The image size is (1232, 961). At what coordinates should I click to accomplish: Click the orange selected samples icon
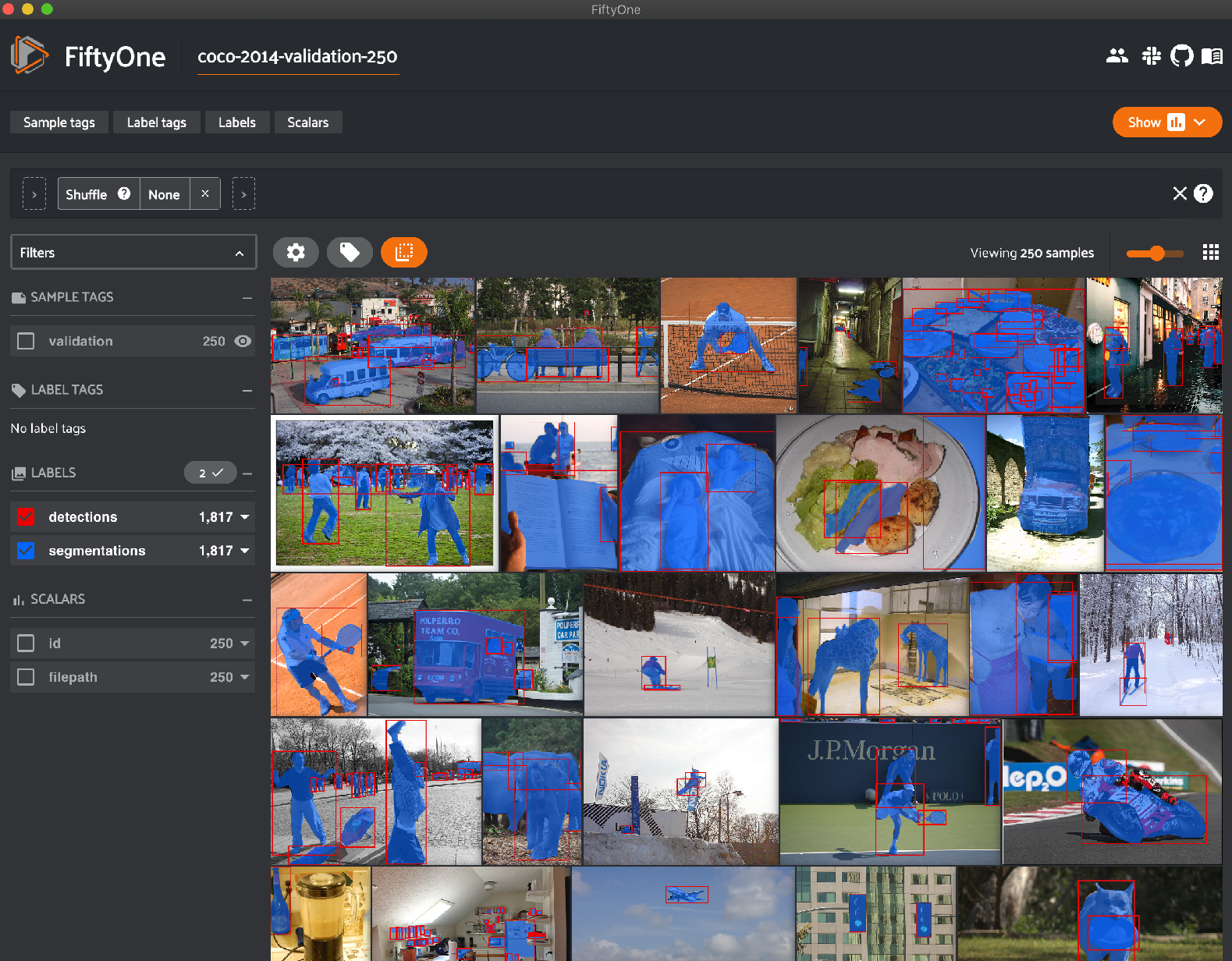404,252
